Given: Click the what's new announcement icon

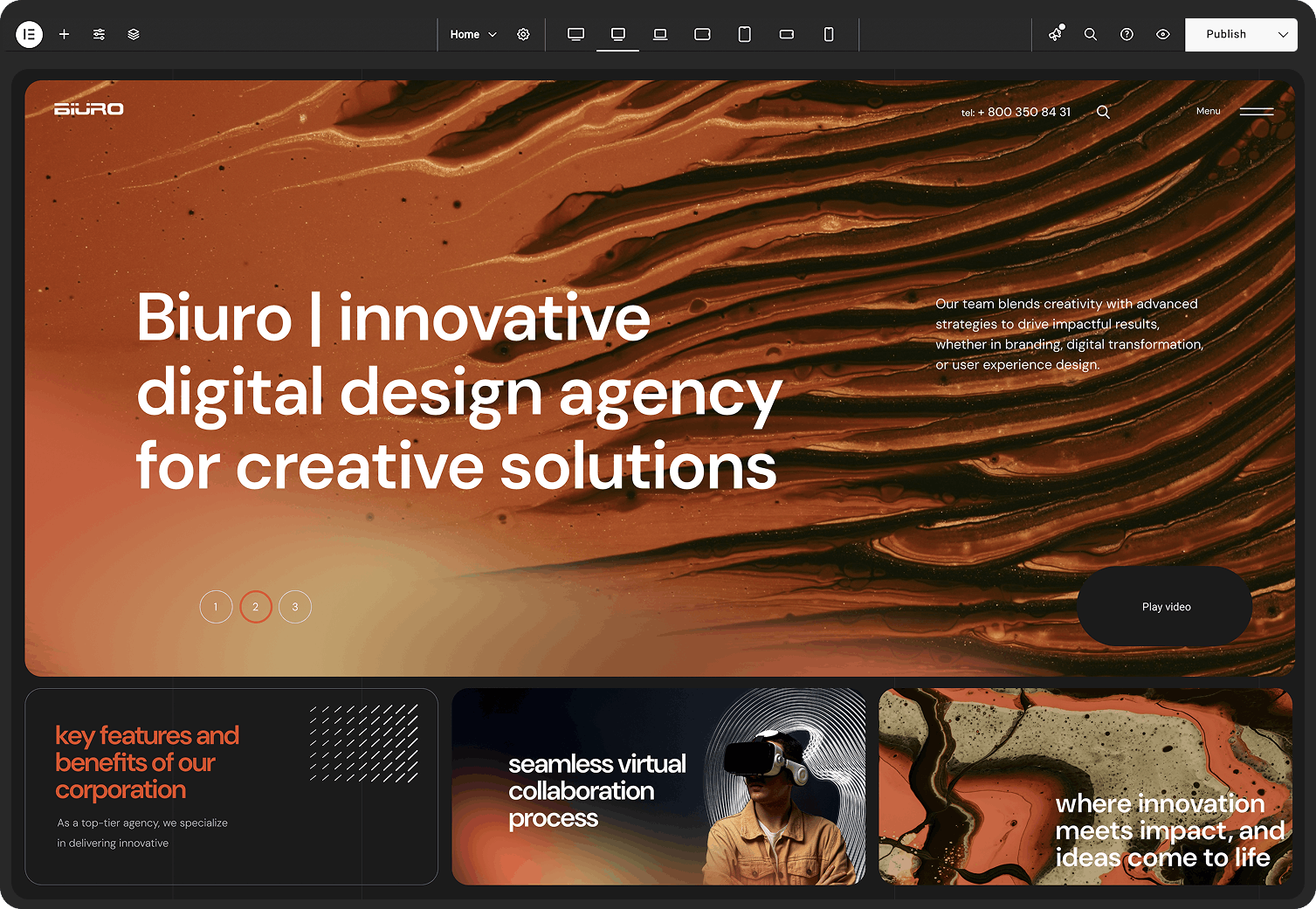Looking at the screenshot, I should pos(1056,34).
